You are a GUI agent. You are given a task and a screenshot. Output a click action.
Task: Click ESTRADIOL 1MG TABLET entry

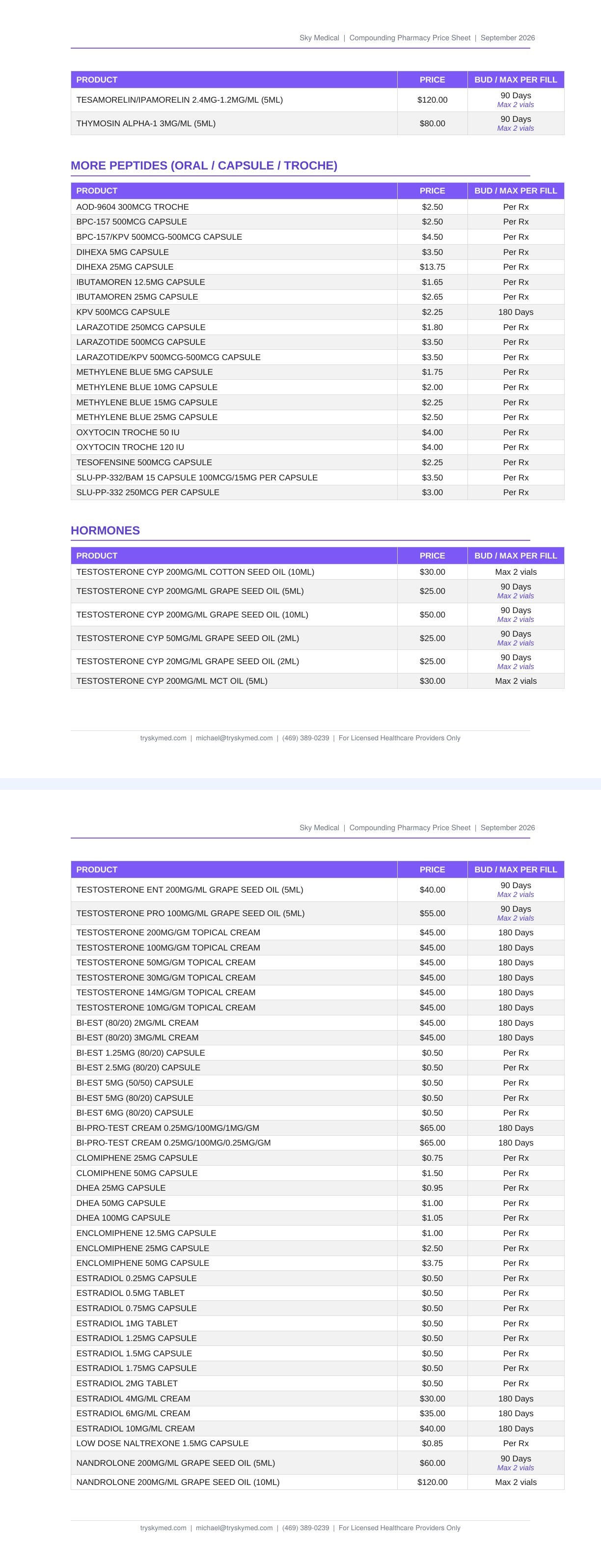pos(127,1323)
